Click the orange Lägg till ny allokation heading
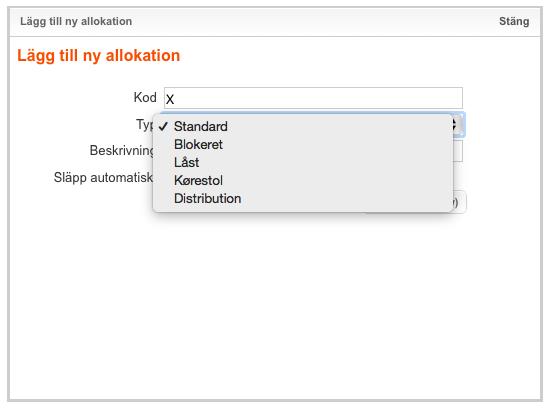The width and height of the screenshot is (547, 408). [x=99, y=55]
